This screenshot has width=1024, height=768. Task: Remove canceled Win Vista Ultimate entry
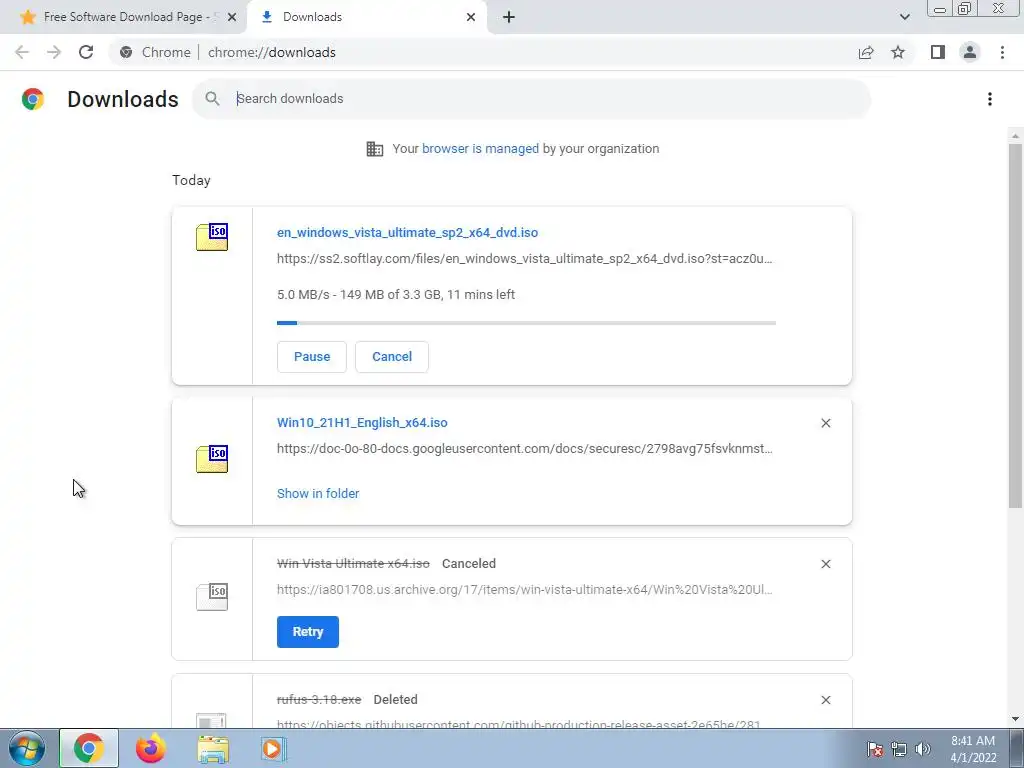(x=825, y=564)
